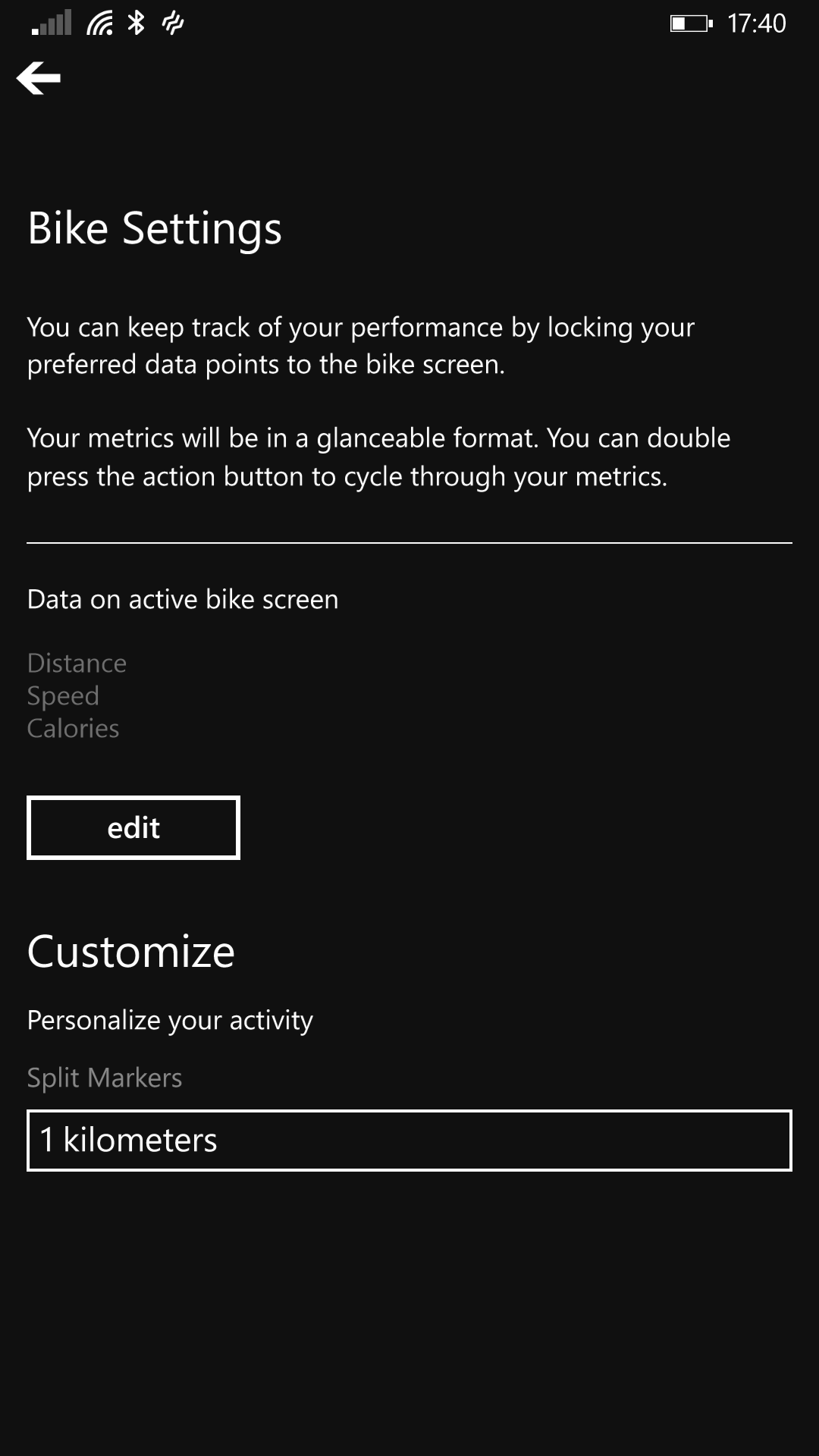Image resolution: width=819 pixels, height=1456 pixels.
Task: Tap the divider line below the description
Action: pyautogui.click(x=409, y=543)
